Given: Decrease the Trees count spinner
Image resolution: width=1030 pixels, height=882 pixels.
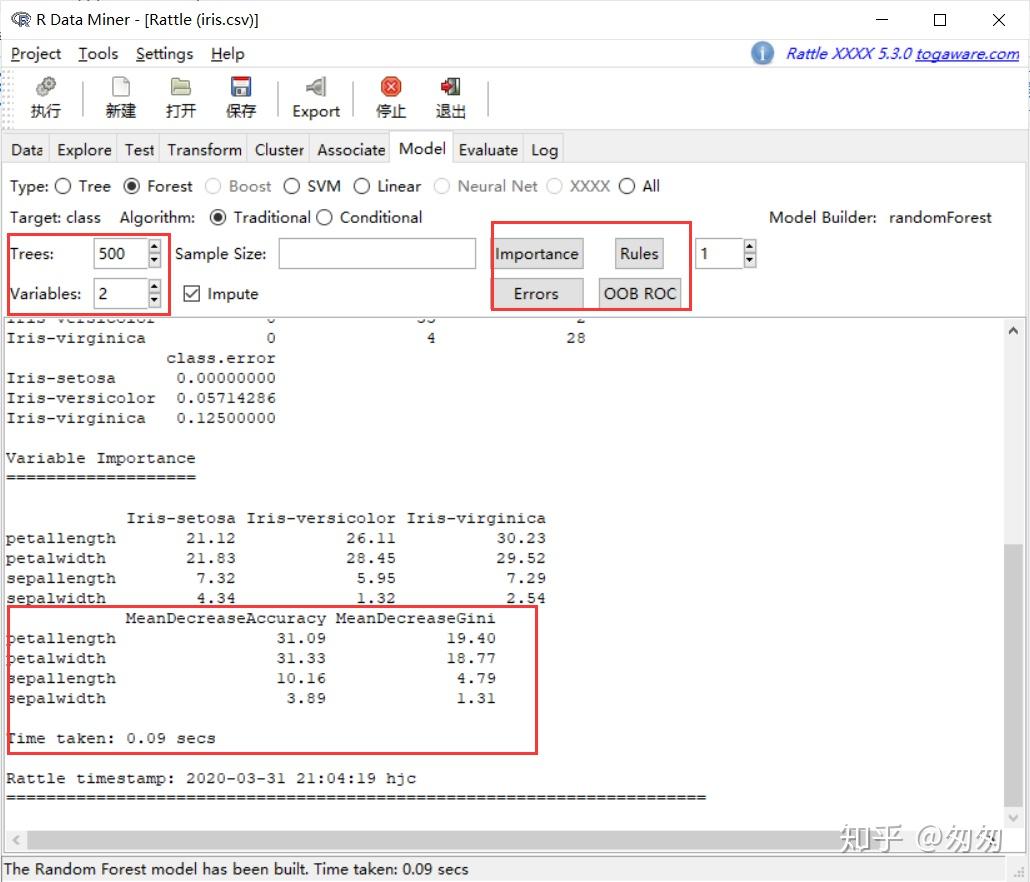Looking at the screenshot, I should (154, 261).
